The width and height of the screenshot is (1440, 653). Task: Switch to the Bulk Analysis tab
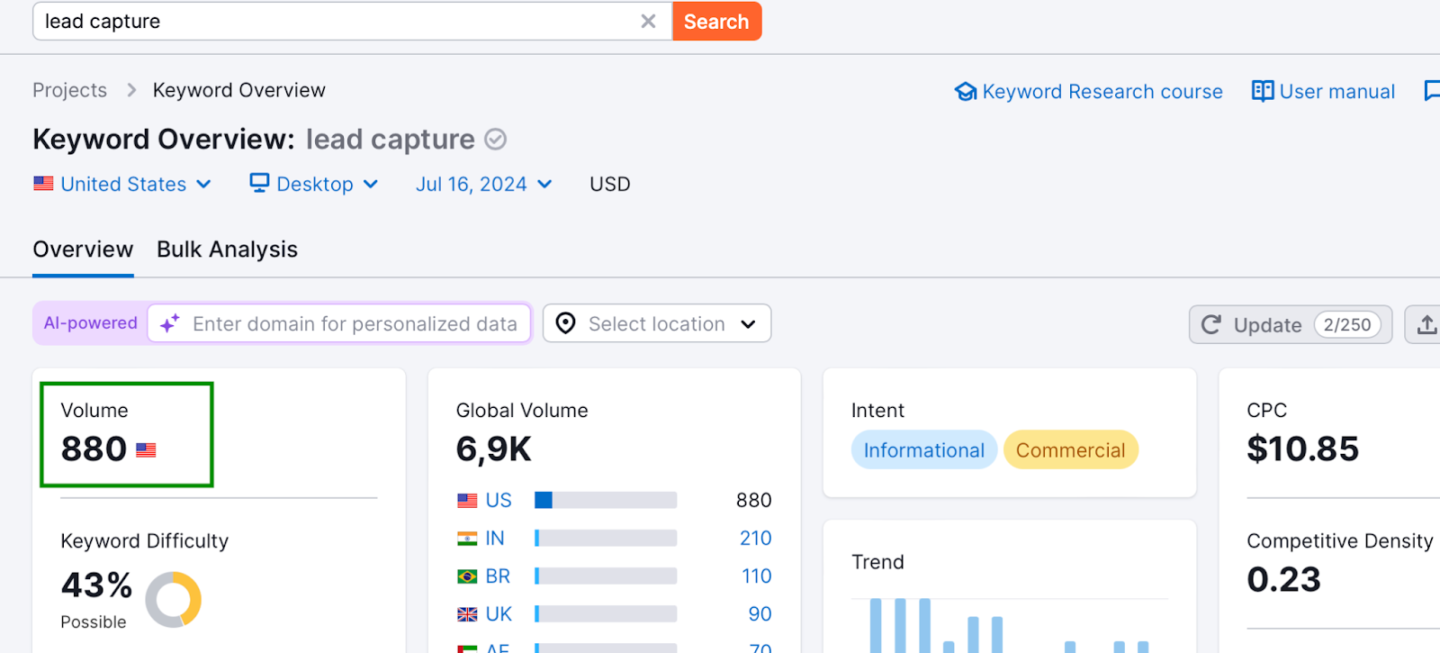[x=227, y=249]
